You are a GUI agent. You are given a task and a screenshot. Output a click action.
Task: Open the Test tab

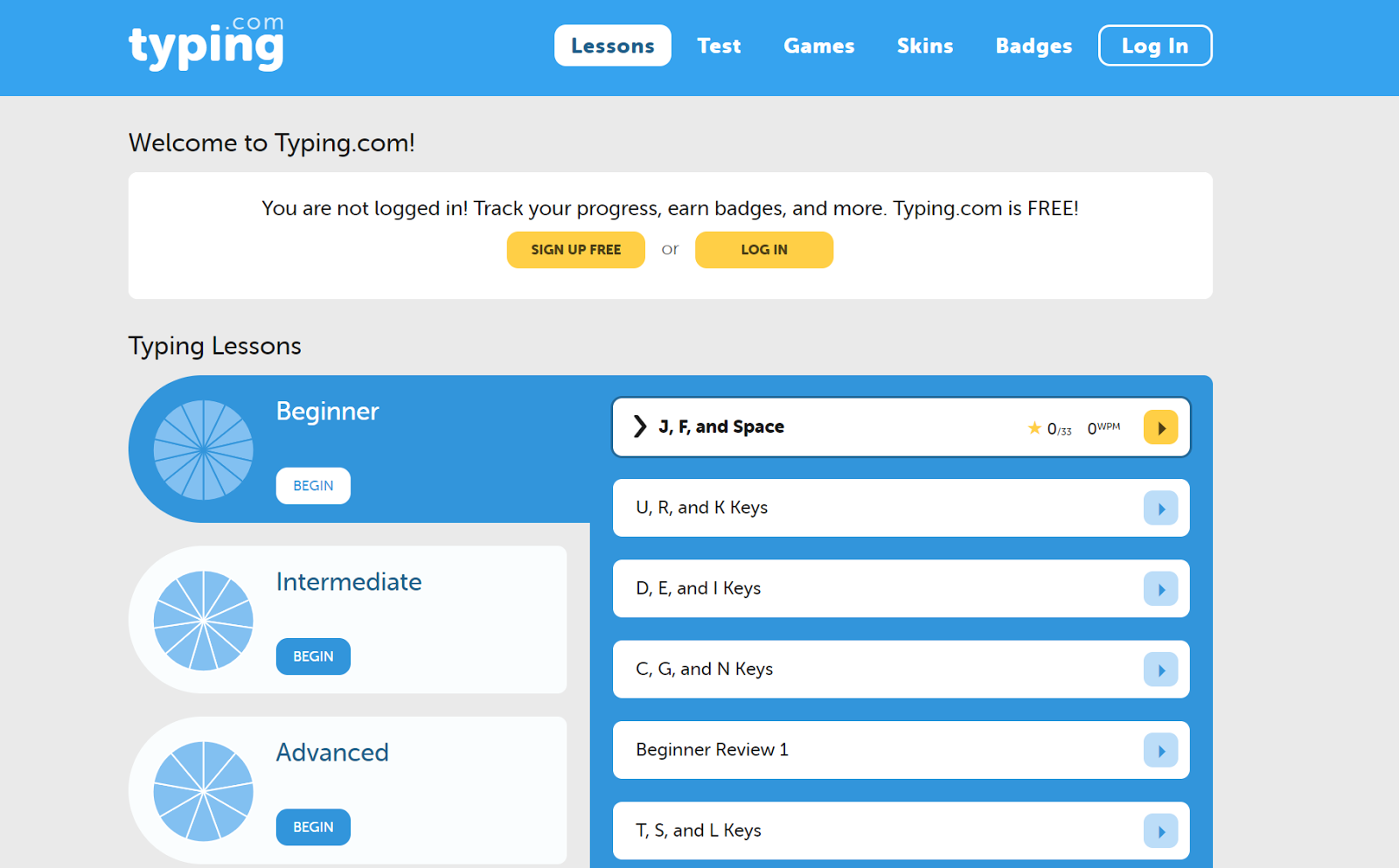click(x=719, y=45)
